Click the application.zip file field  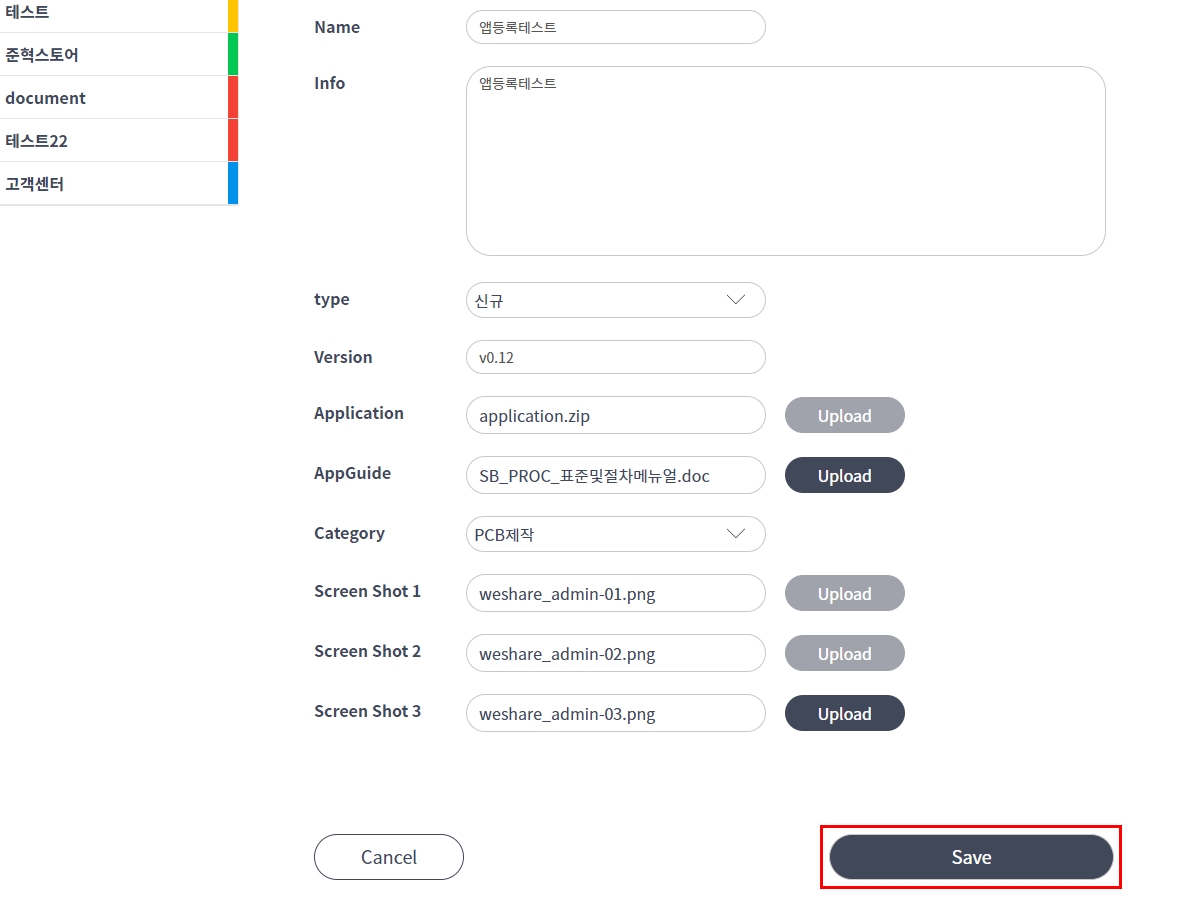pyautogui.click(x=615, y=415)
